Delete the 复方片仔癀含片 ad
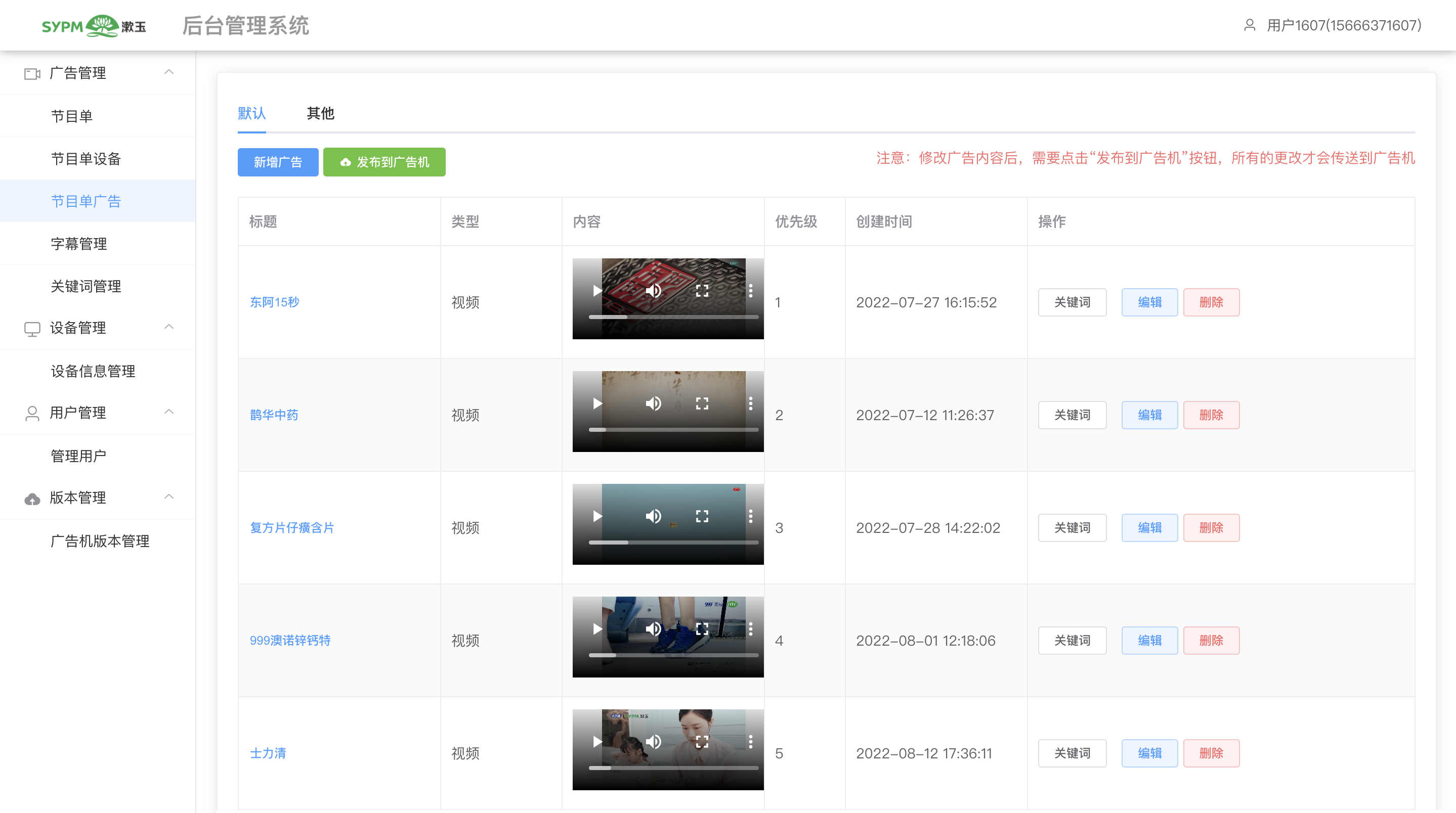 click(x=1211, y=528)
